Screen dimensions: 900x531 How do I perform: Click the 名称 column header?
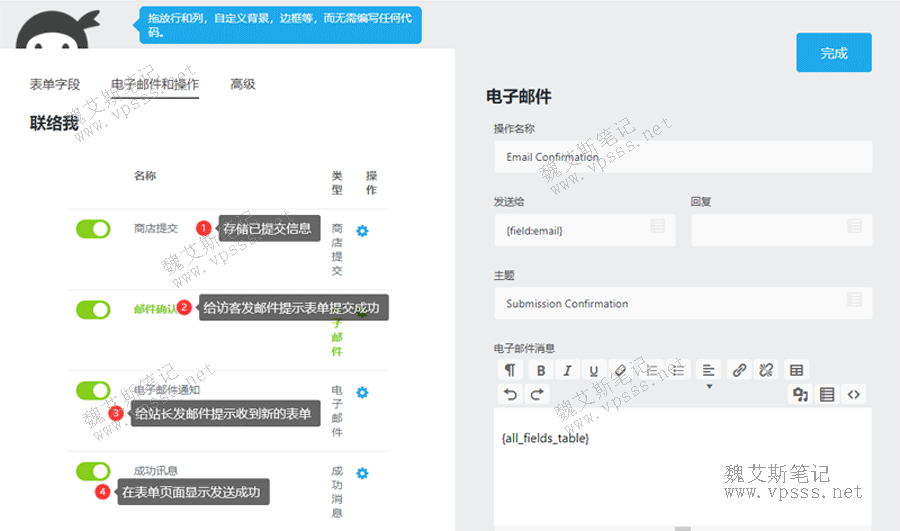click(145, 176)
